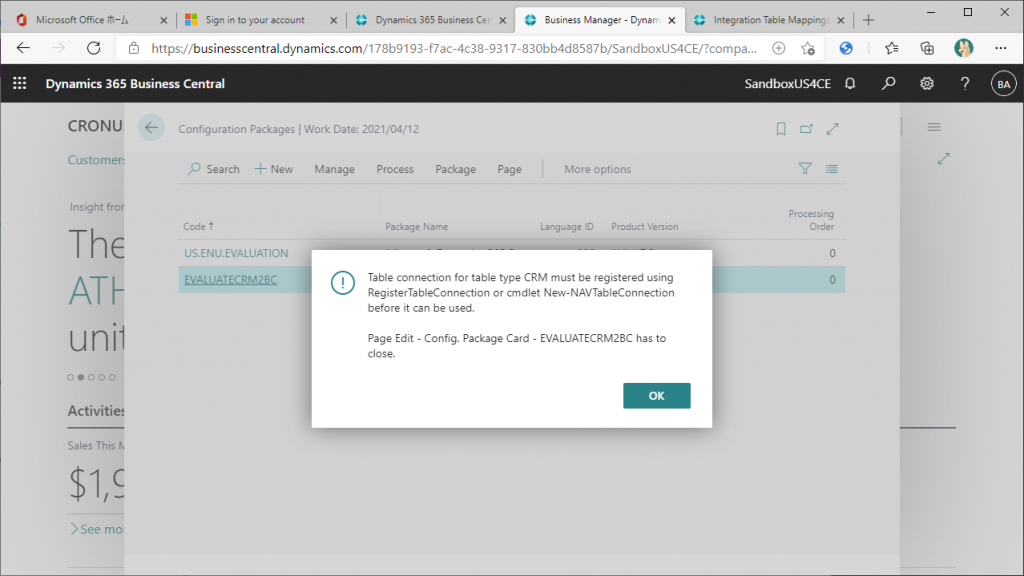Close the Microsoft Office browser tab
The image size is (1024, 576).
(163, 20)
